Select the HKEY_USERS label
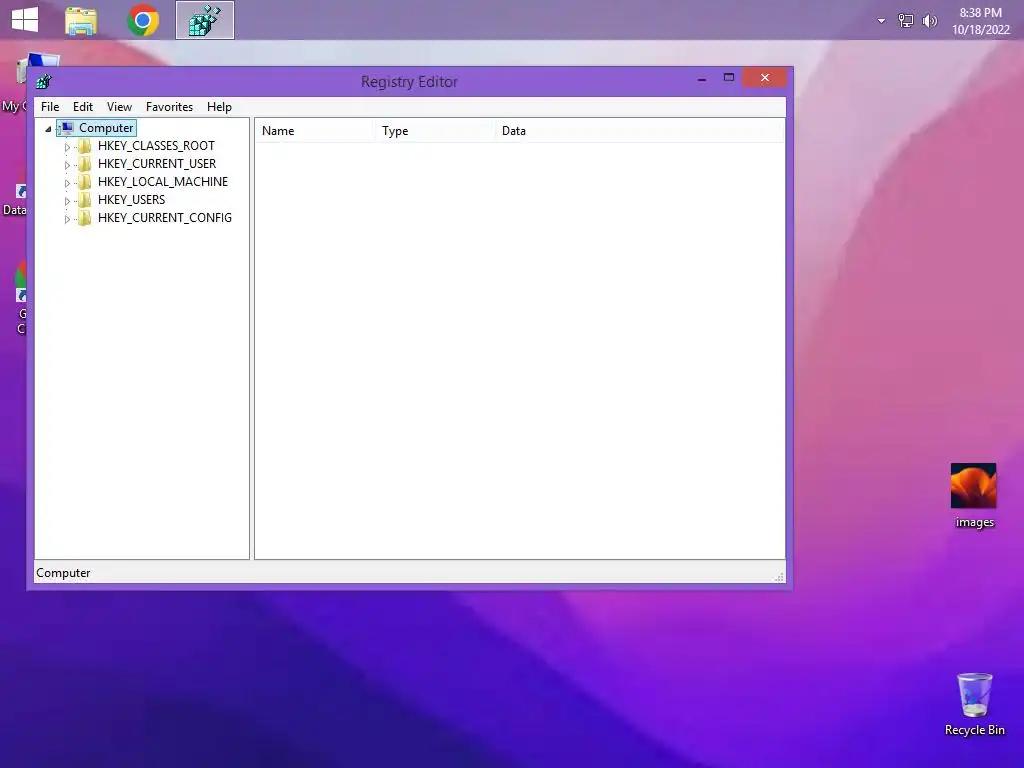Image resolution: width=1024 pixels, height=768 pixels. coord(131,200)
